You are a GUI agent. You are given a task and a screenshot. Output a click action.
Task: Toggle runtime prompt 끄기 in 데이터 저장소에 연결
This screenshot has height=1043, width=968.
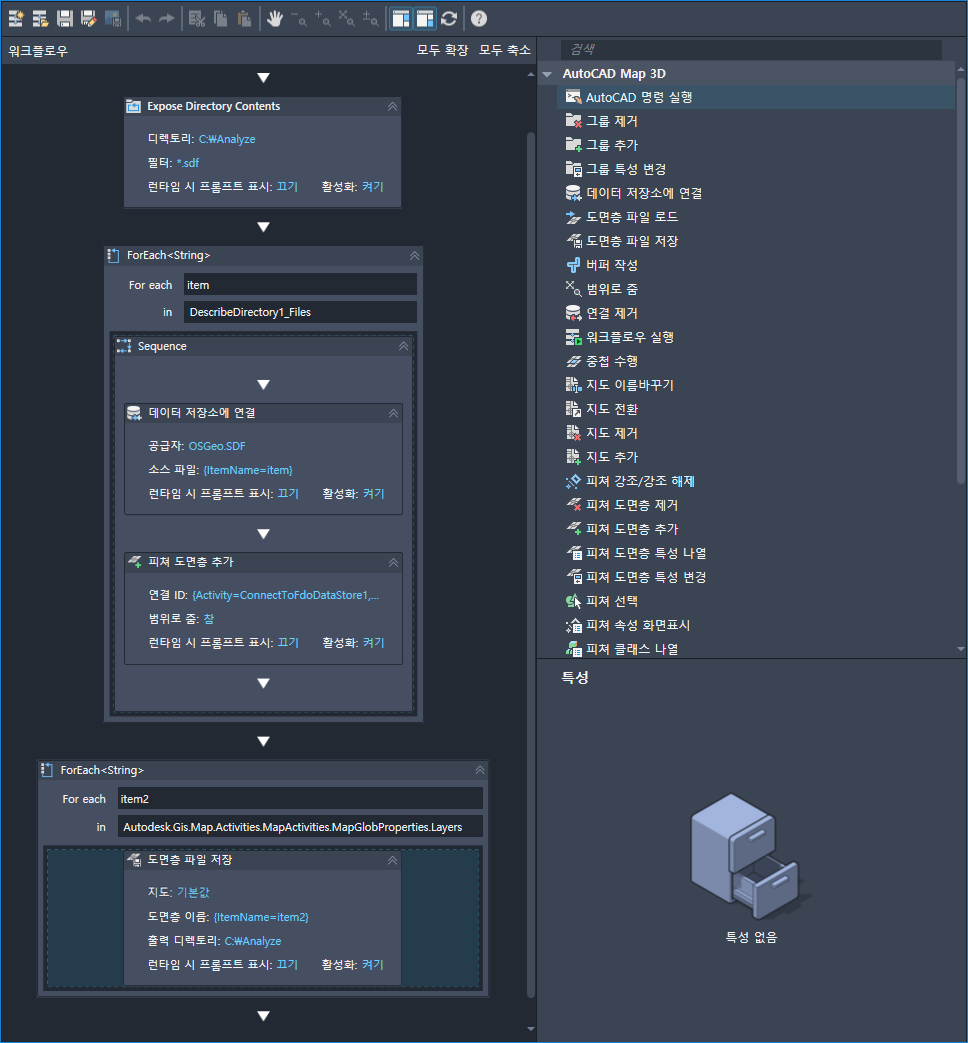(x=288, y=494)
